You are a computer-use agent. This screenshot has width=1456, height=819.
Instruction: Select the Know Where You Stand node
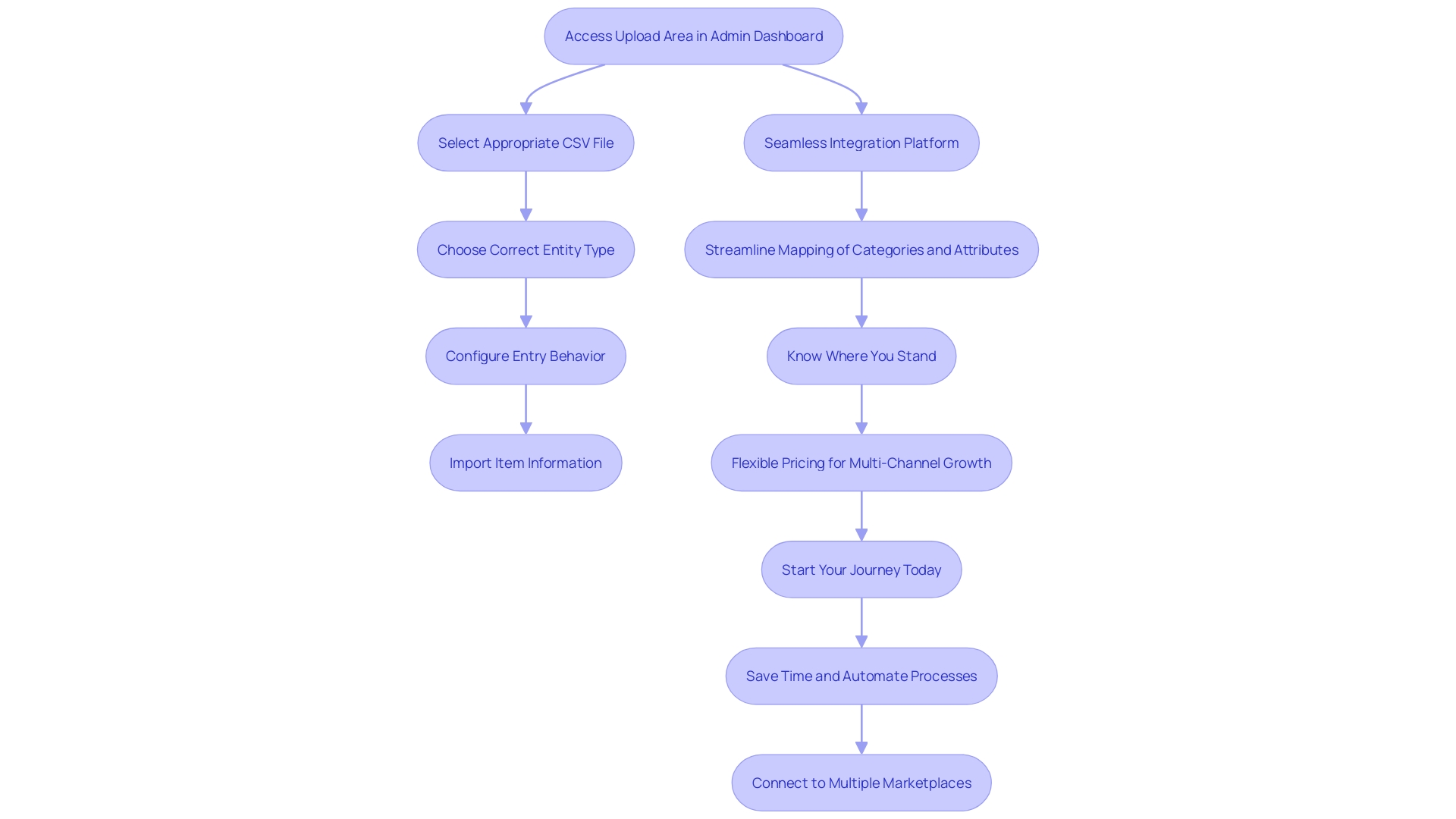click(x=861, y=356)
